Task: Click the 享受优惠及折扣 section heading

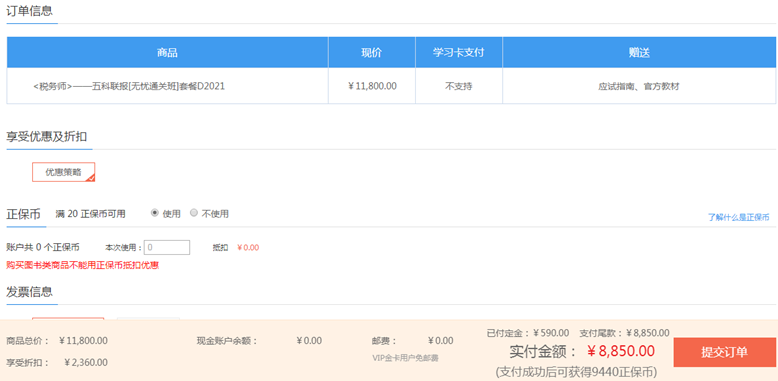Action: tap(47, 136)
